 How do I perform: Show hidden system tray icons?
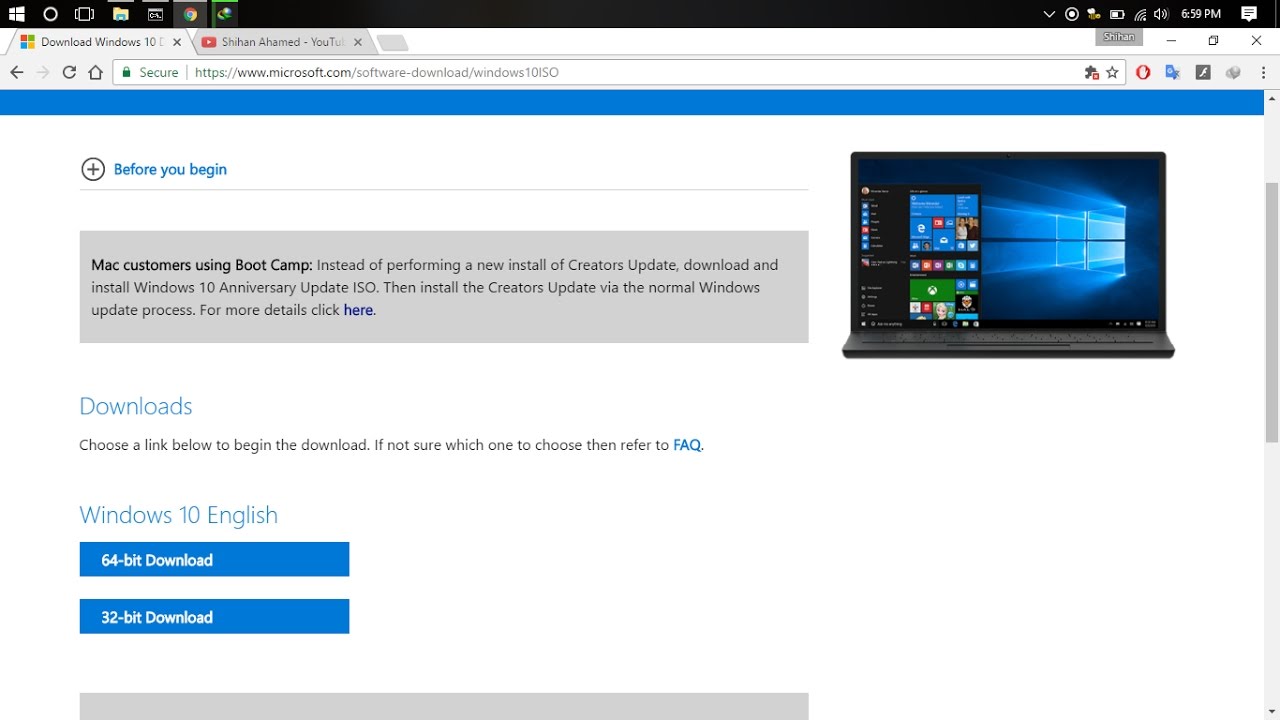1049,14
